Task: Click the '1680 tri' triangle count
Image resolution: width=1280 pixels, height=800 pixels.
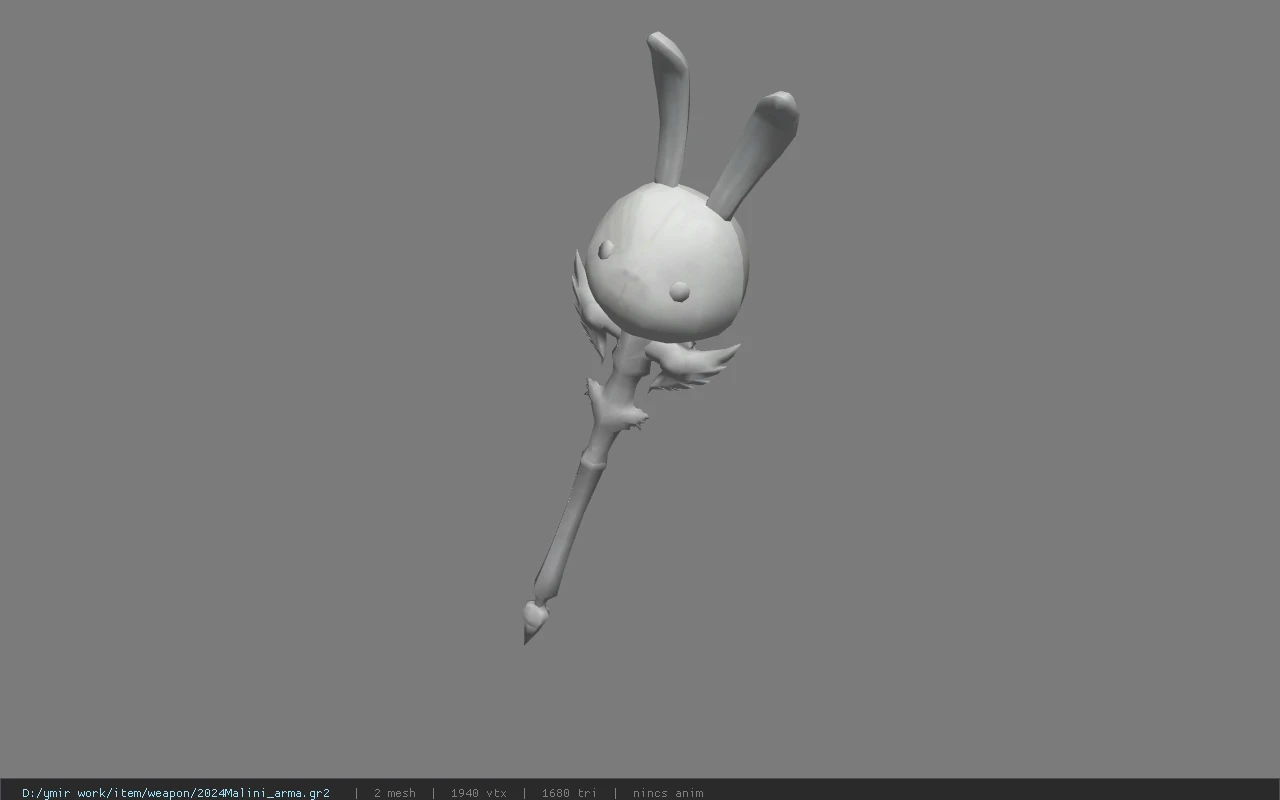Action: (569, 793)
